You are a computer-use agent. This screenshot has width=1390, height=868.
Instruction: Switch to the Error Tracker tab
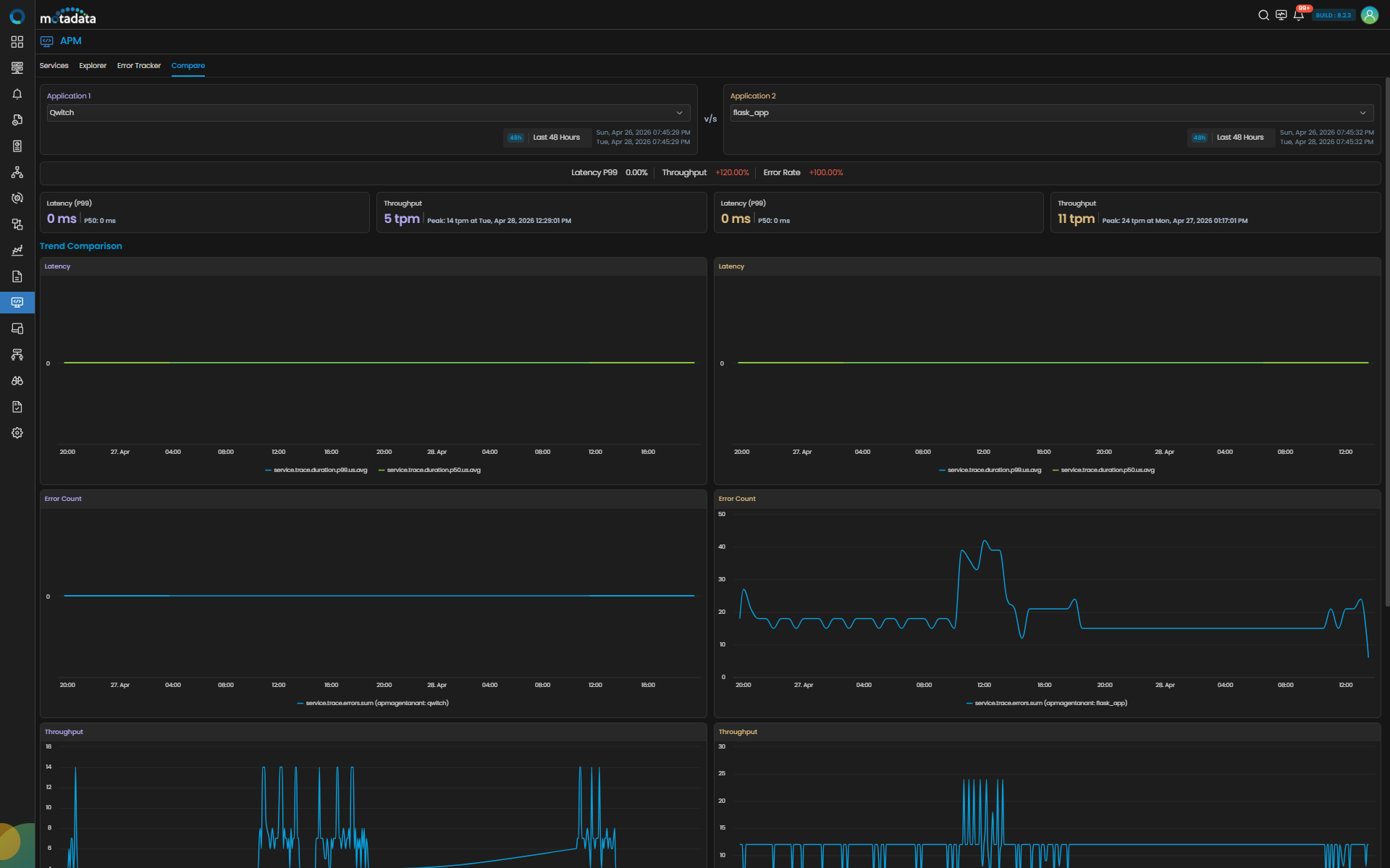coord(139,66)
